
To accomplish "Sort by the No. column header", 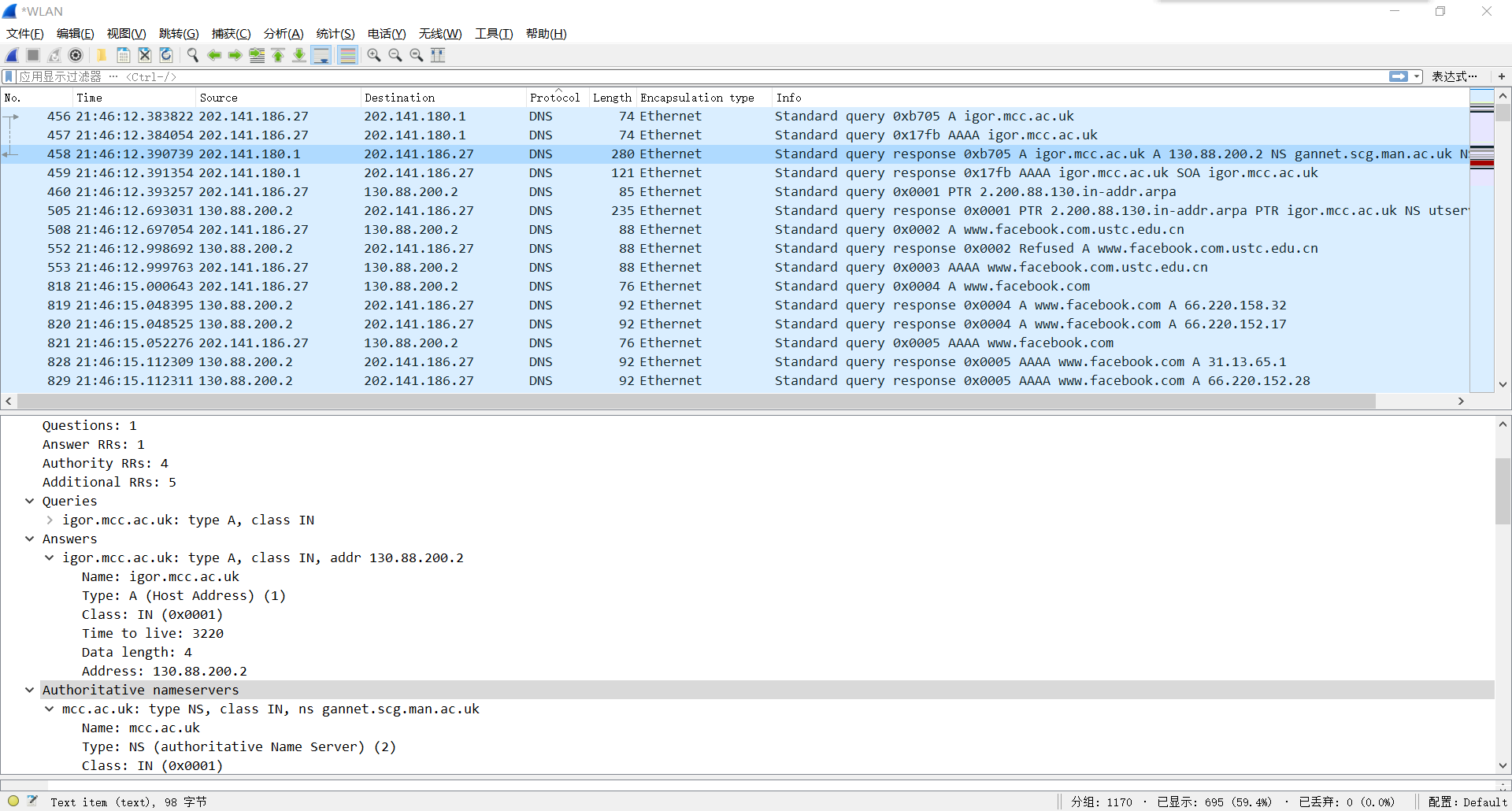I will (x=35, y=98).
